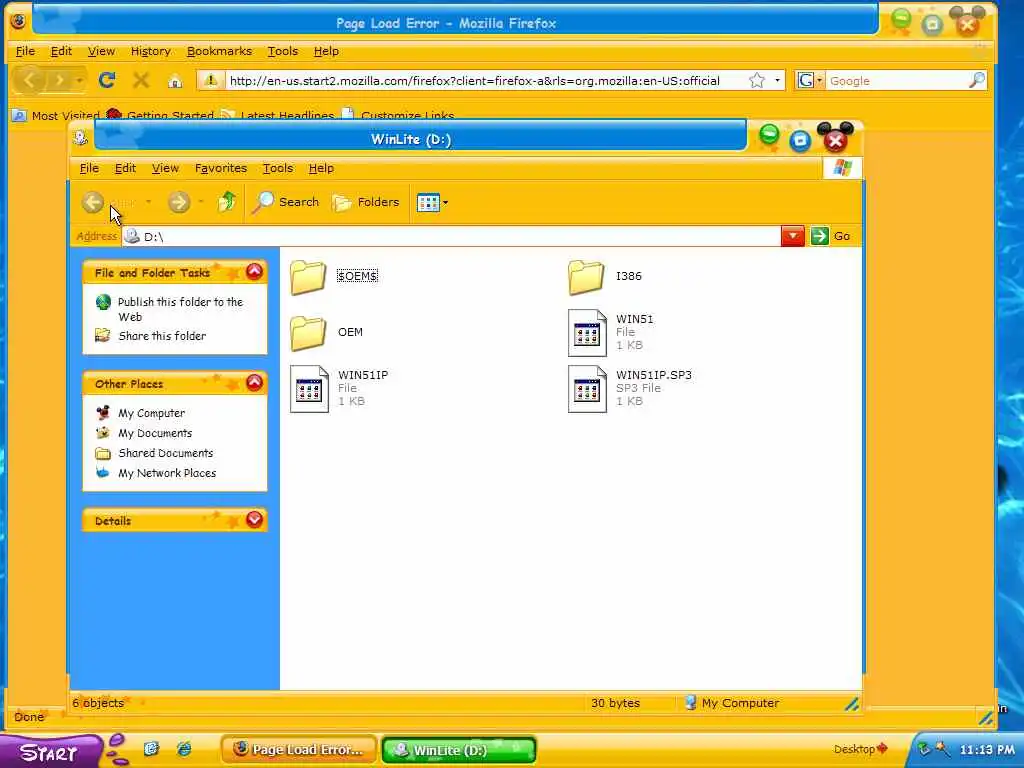1024x768 pixels.
Task: Click Publish this folder to the Web
Action: tap(180, 309)
